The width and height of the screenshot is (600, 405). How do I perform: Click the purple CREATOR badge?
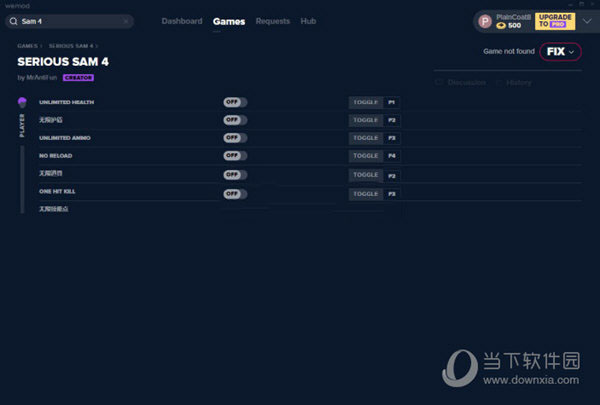tap(78, 78)
